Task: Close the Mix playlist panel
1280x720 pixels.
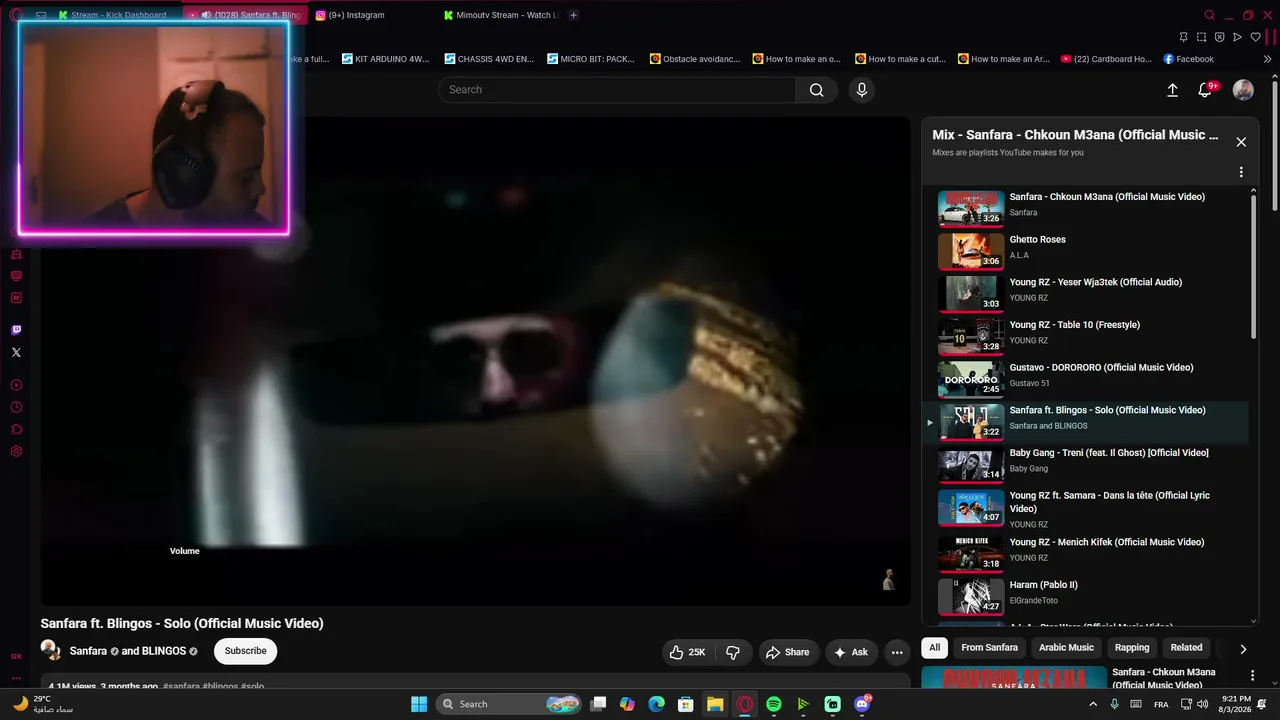Action: 1241,142
